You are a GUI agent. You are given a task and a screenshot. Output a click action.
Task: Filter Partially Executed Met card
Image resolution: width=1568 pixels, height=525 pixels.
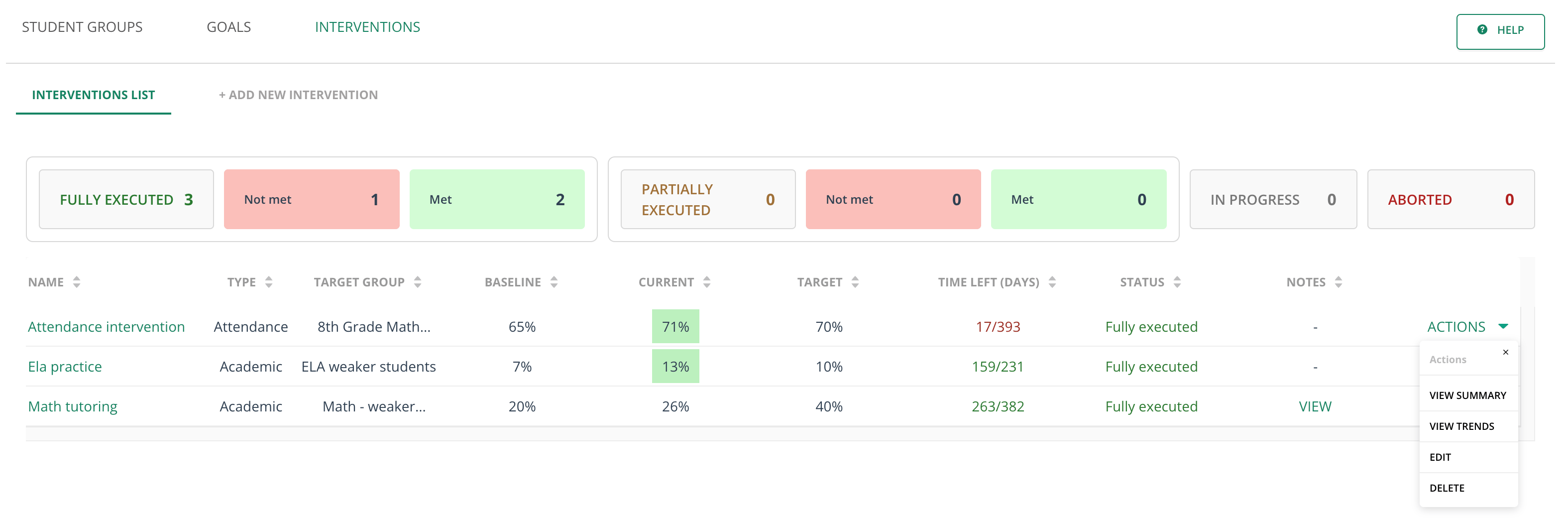[x=1079, y=200]
